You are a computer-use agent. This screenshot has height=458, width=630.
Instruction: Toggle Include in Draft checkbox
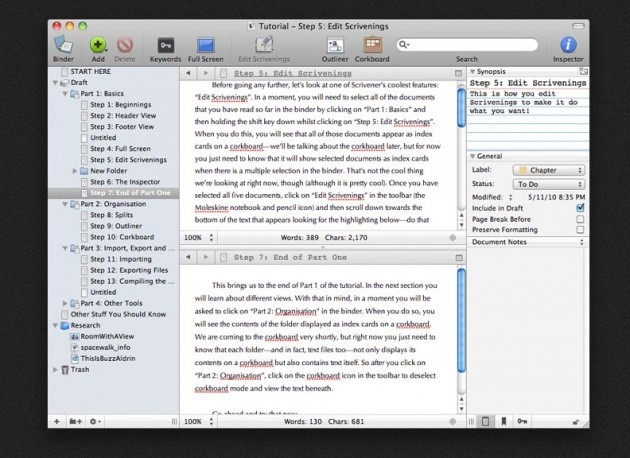[580, 208]
